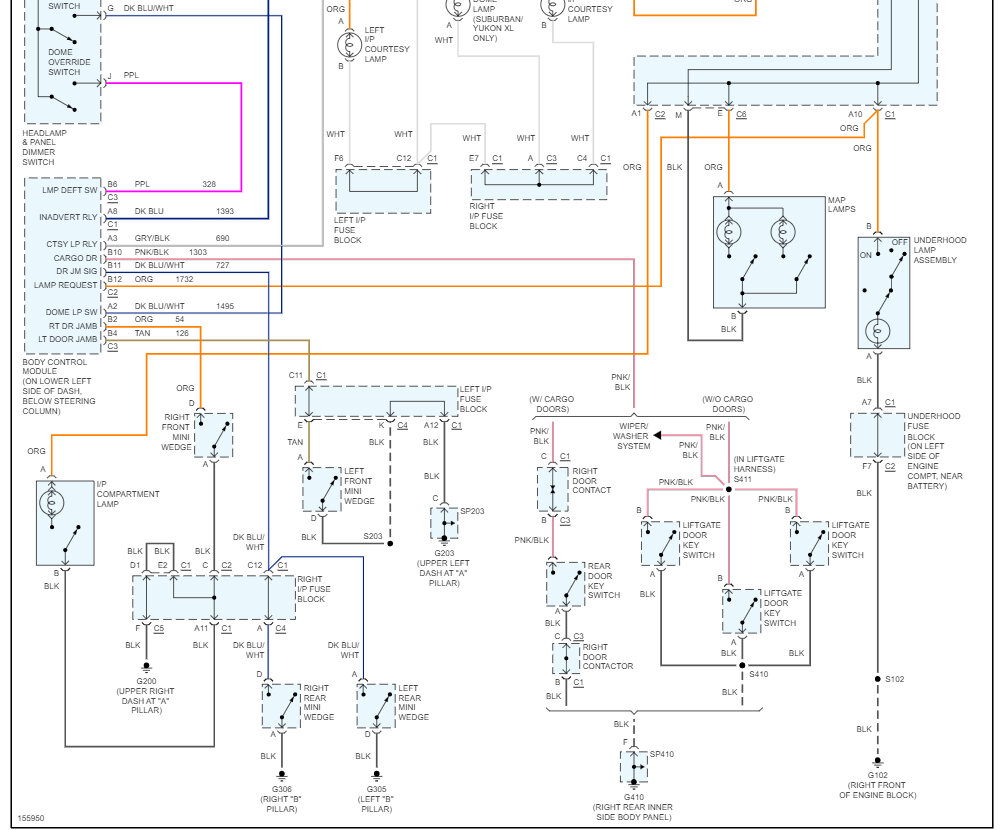Select the RIGHT FRONT MINI WEDGE label
1008x830 pixels.
pos(176,432)
